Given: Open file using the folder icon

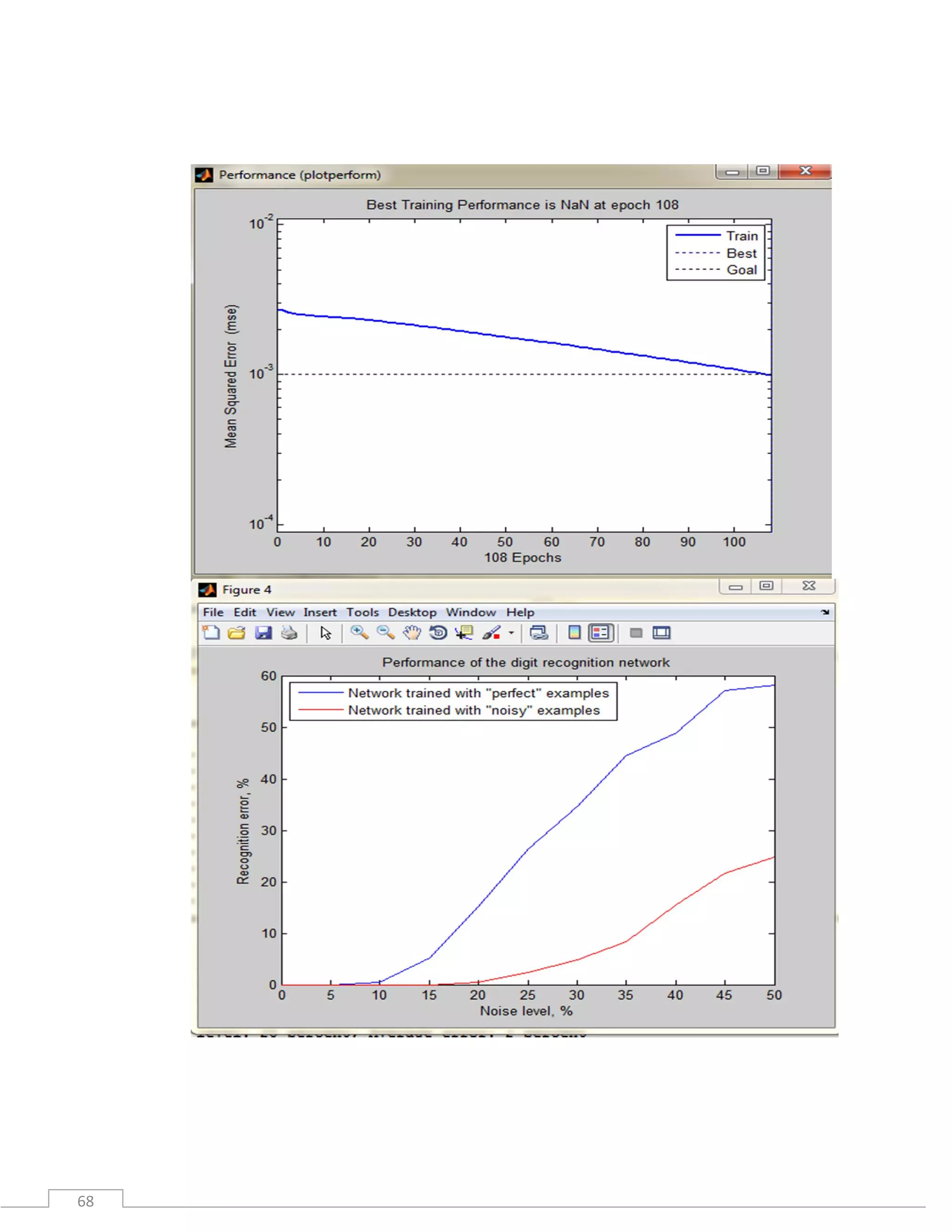Looking at the screenshot, I should pyautogui.click(x=237, y=633).
